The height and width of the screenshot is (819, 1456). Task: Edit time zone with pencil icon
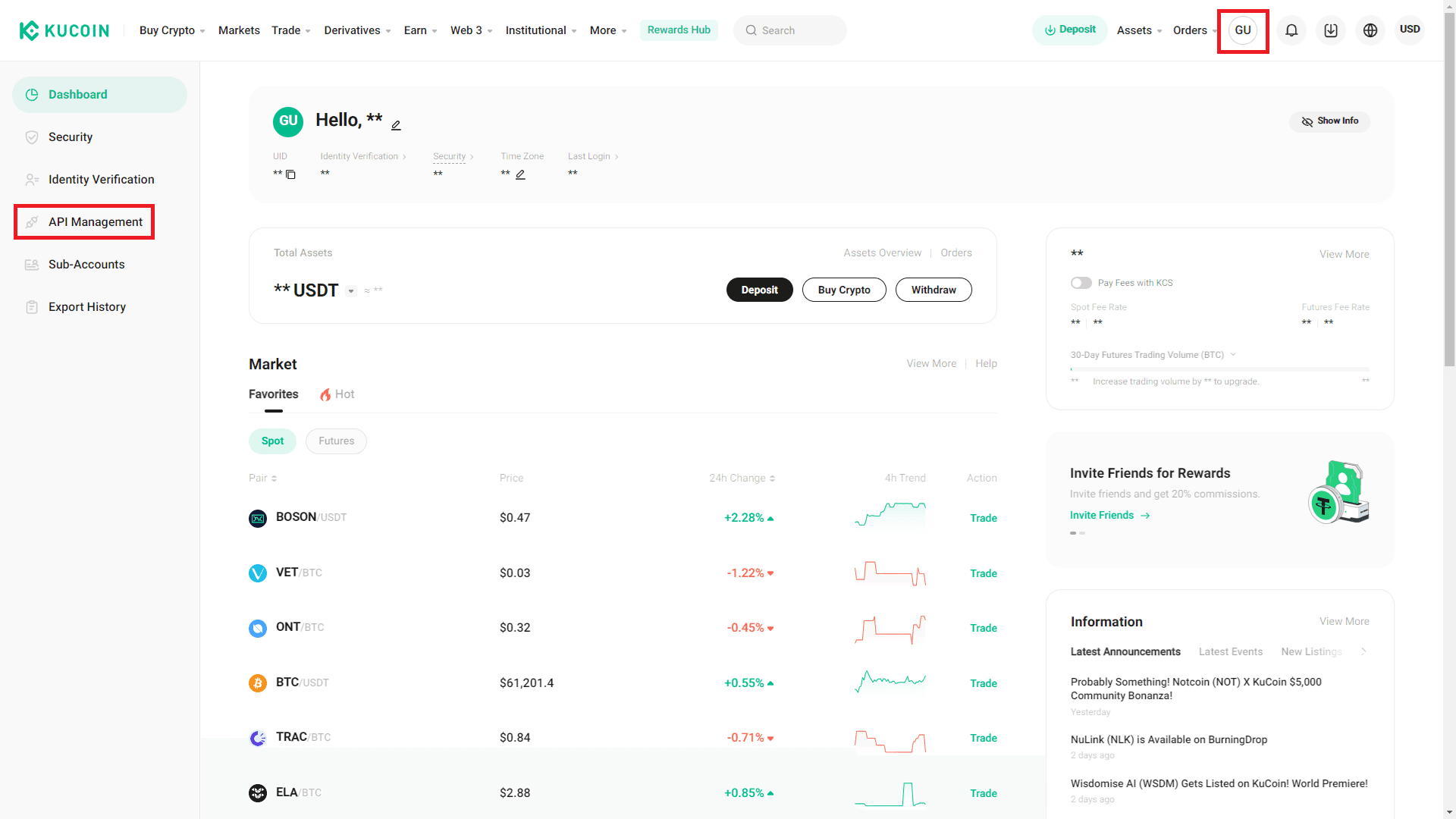tap(520, 174)
